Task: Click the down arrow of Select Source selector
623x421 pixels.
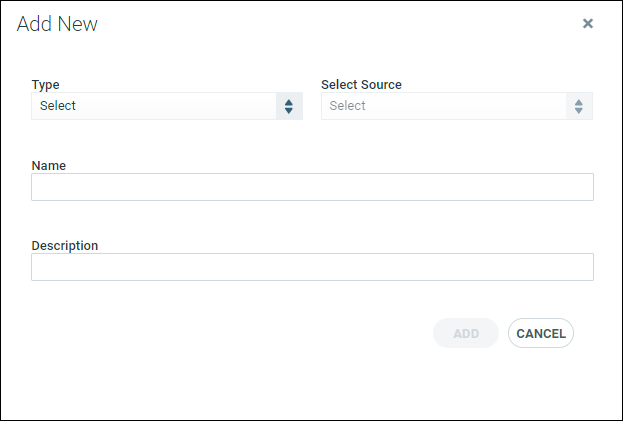Action: tap(578, 110)
